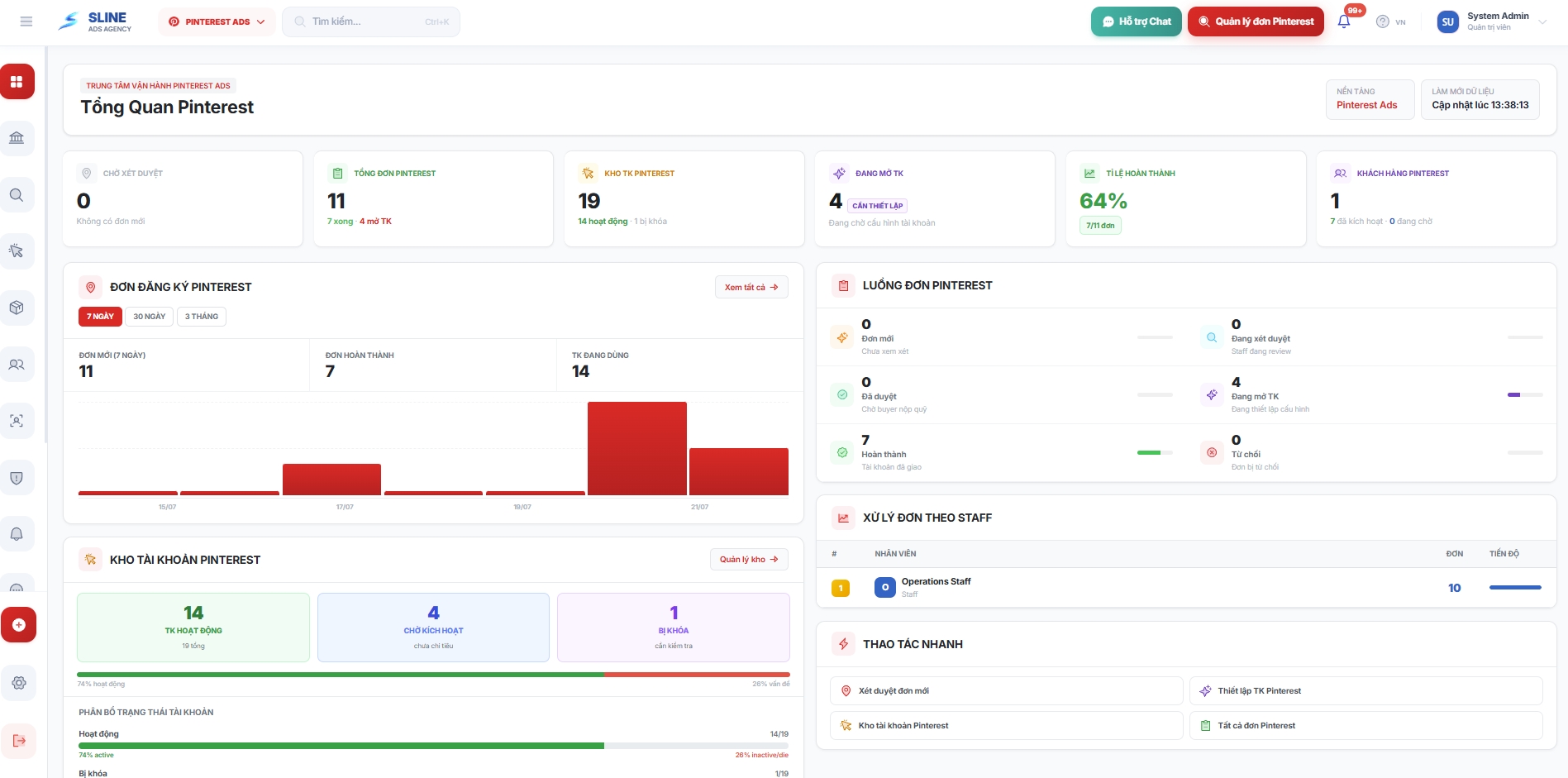Image resolution: width=1568 pixels, height=778 pixels.
Task: Open the Tổng đơn Pinterest stat card
Action: [433, 198]
